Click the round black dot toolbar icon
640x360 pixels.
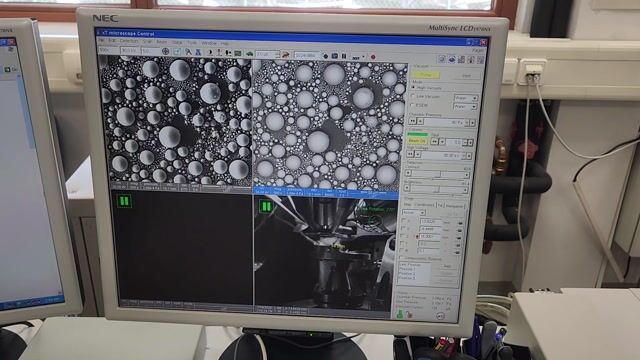coord(325,56)
